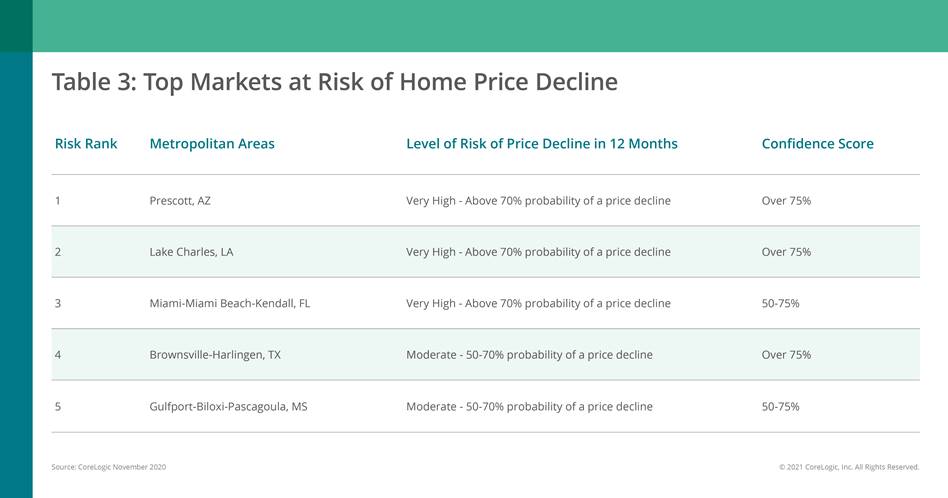This screenshot has width=948, height=498.
Task: Click Prescott's Very High risk description
Action: click(x=538, y=201)
